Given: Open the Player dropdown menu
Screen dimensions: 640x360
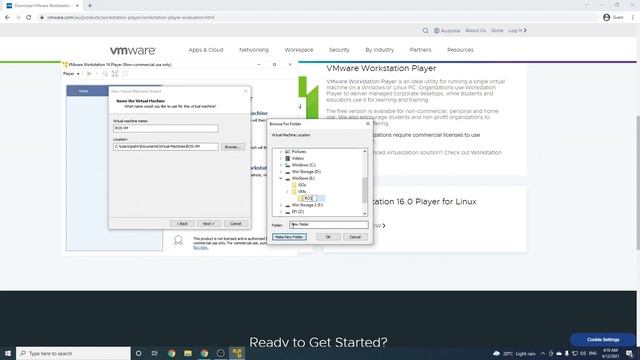Looking at the screenshot, I should [71, 74].
